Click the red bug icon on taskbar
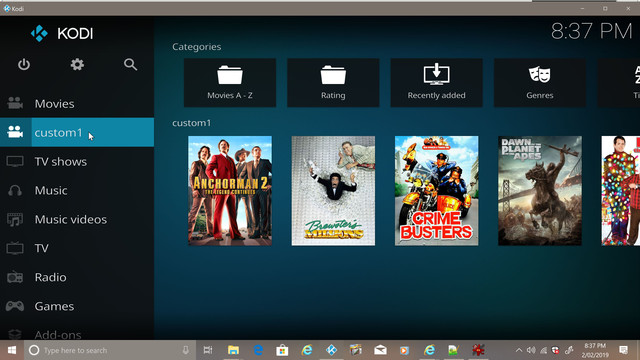The width and height of the screenshot is (640, 360). coord(478,350)
